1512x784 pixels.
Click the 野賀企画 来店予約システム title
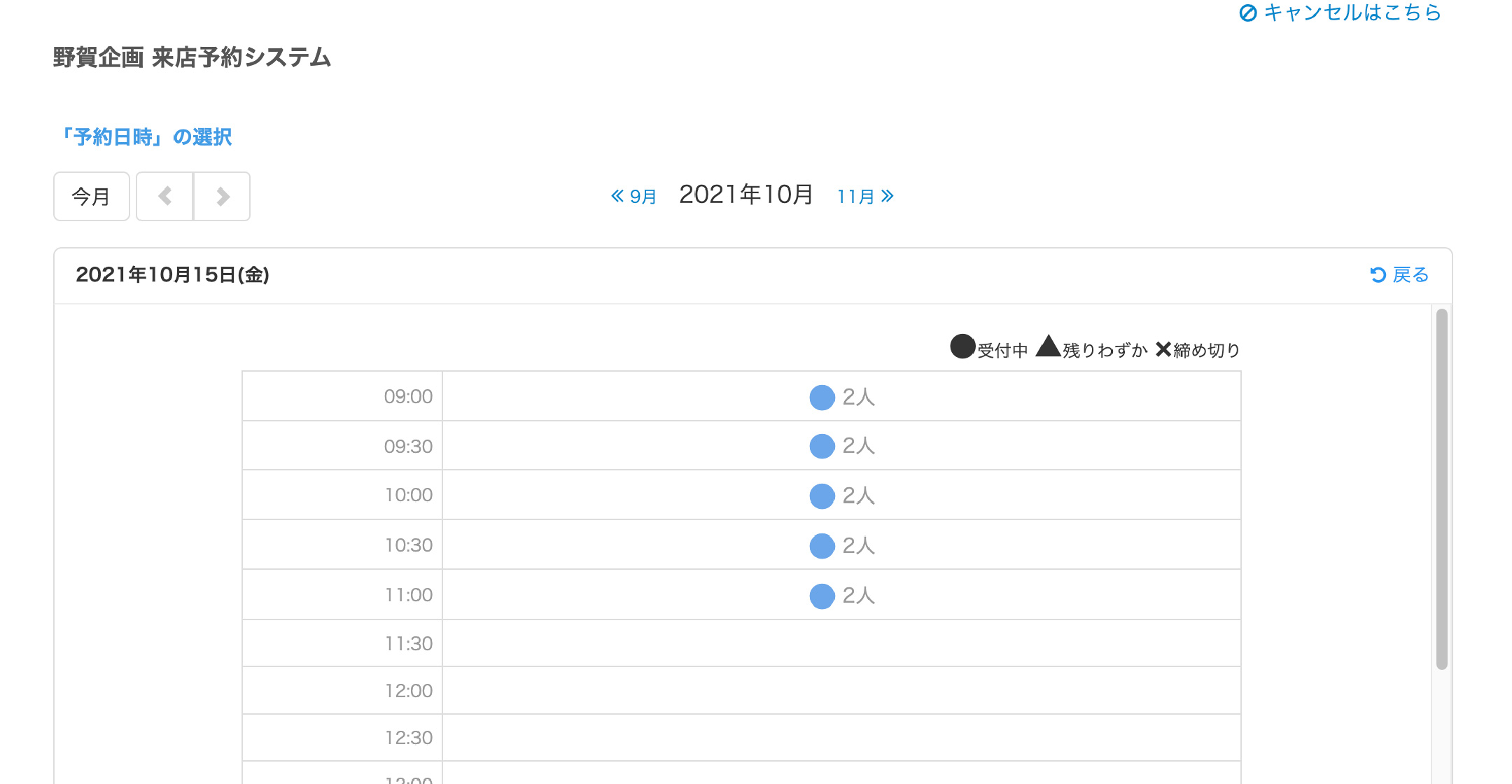pyautogui.click(x=192, y=57)
